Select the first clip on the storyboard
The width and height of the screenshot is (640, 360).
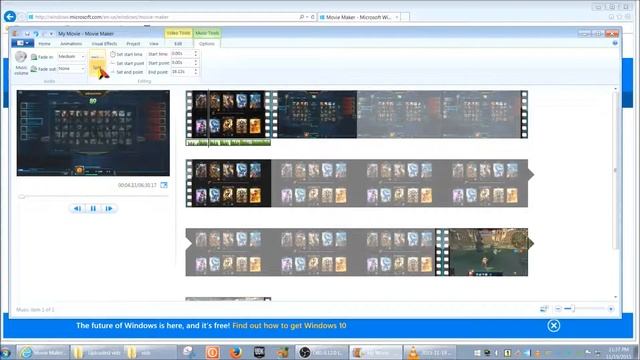(x=228, y=114)
